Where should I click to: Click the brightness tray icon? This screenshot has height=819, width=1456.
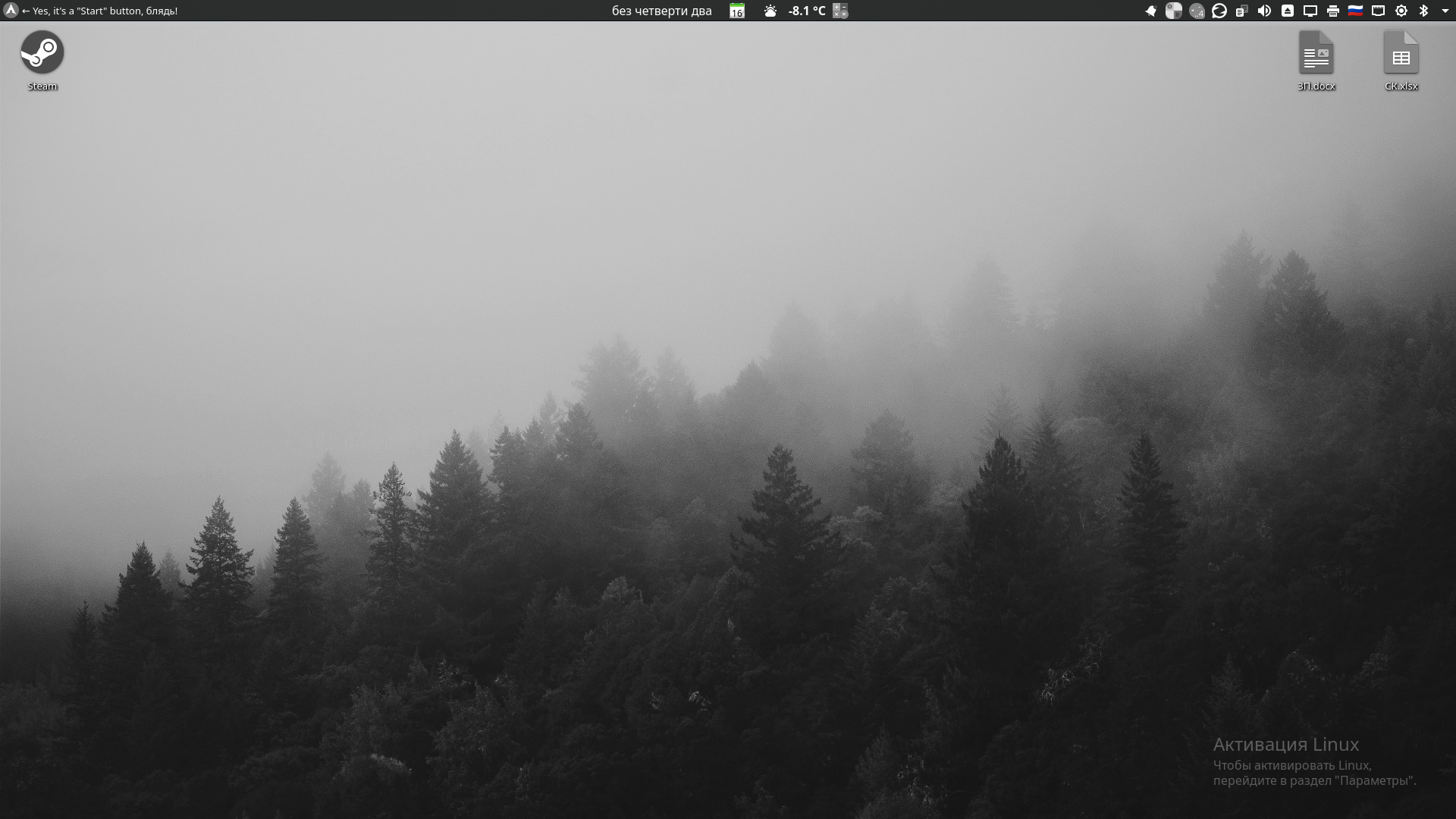[1401, 11]
